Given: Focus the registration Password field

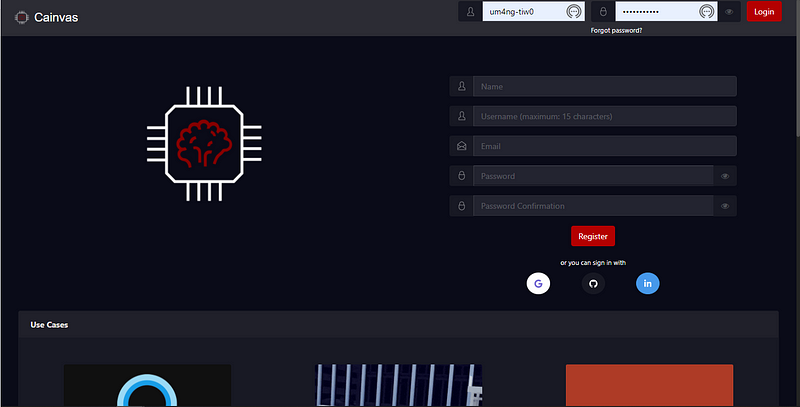Looking at the screenshot, I should (x=593, y=176).
